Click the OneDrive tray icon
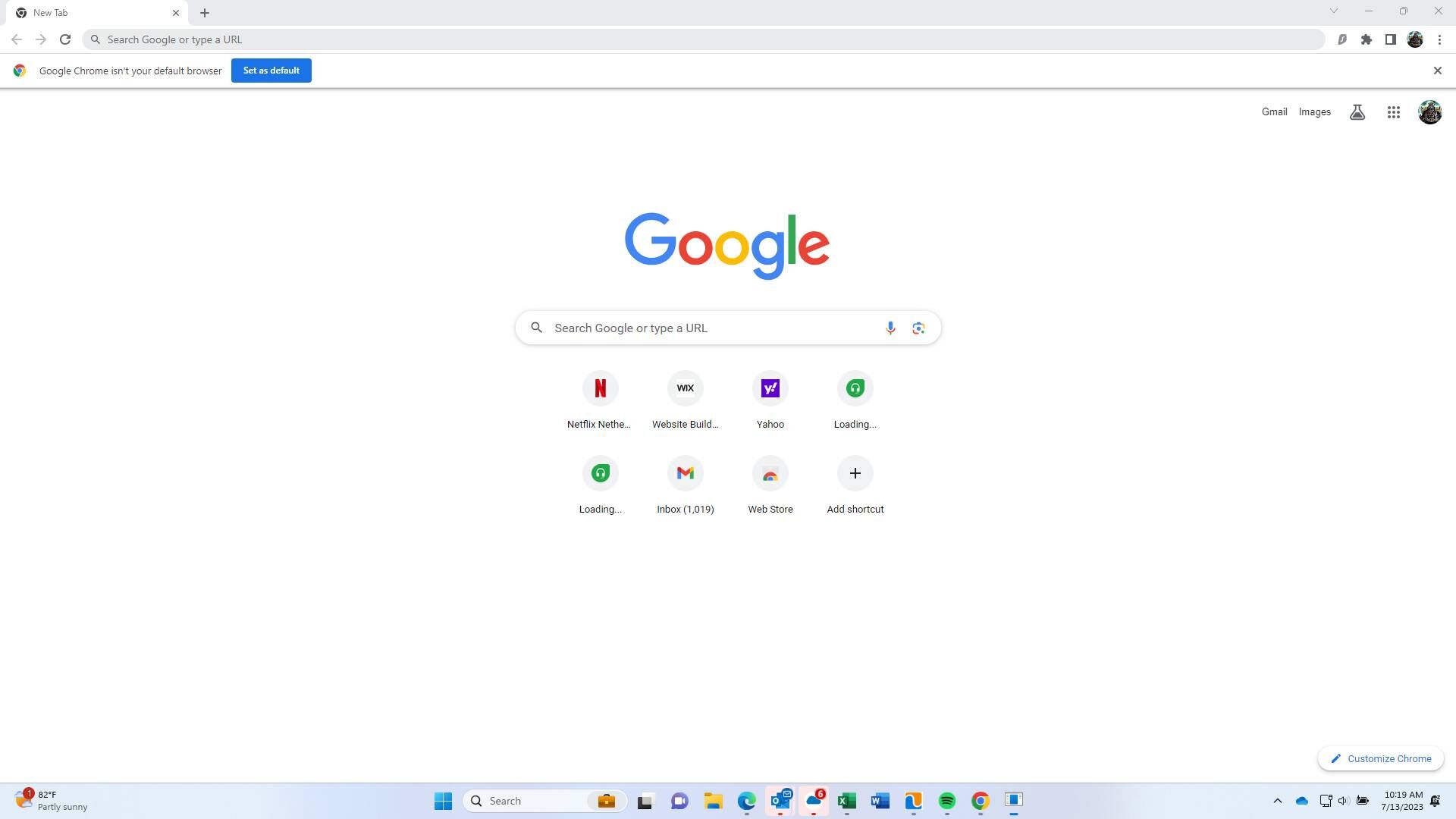This screenshot has width=1456, height=819. 1302,801
